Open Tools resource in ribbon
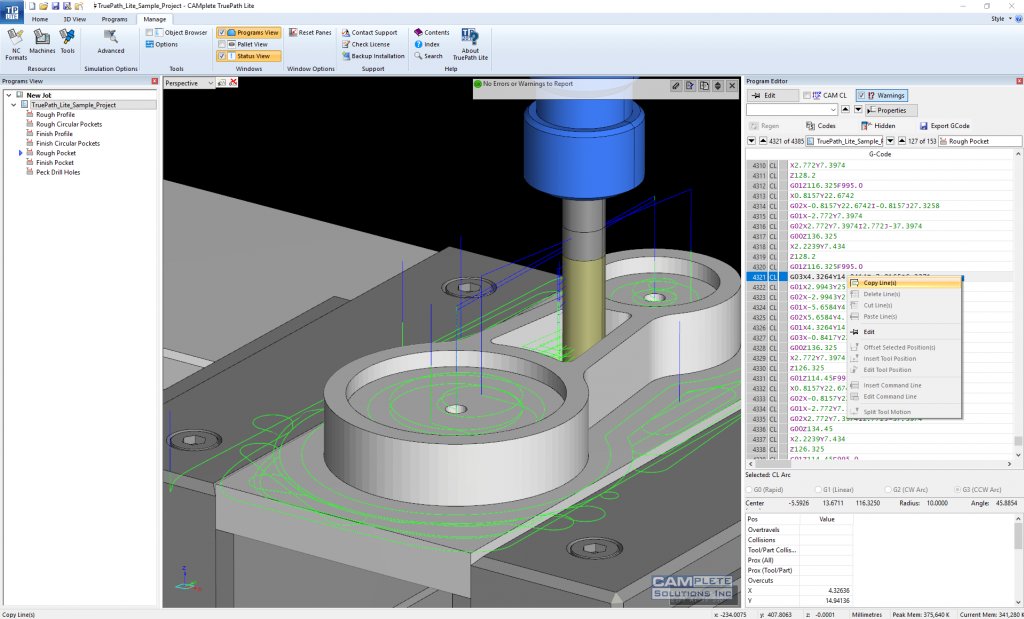 point(67,42)
